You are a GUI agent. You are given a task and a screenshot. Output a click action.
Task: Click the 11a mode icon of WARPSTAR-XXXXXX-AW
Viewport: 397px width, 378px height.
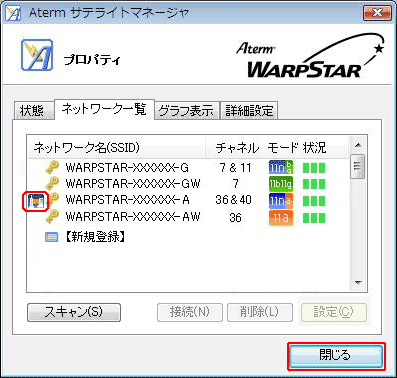tap(281, 218)
